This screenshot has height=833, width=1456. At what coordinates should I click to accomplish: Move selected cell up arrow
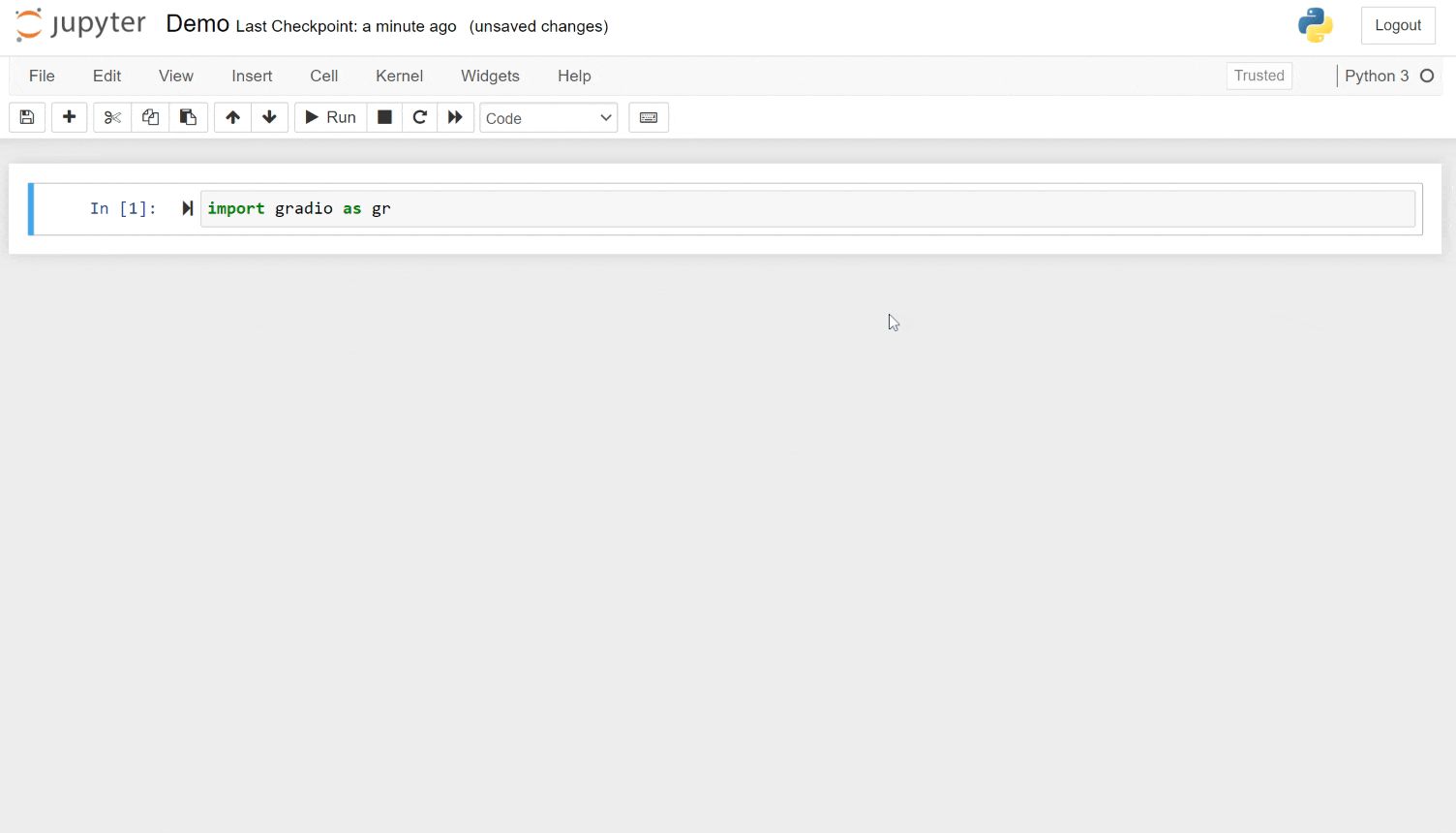232,117
